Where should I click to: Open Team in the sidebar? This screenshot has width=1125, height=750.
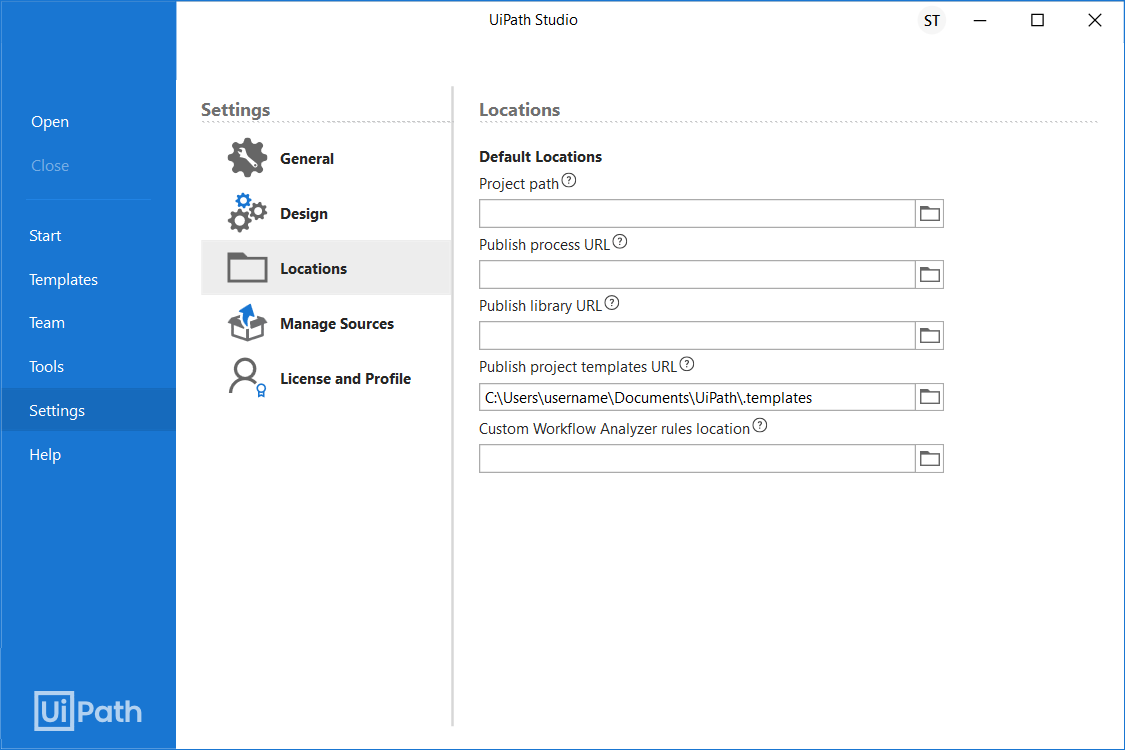[x=47, y=323]
